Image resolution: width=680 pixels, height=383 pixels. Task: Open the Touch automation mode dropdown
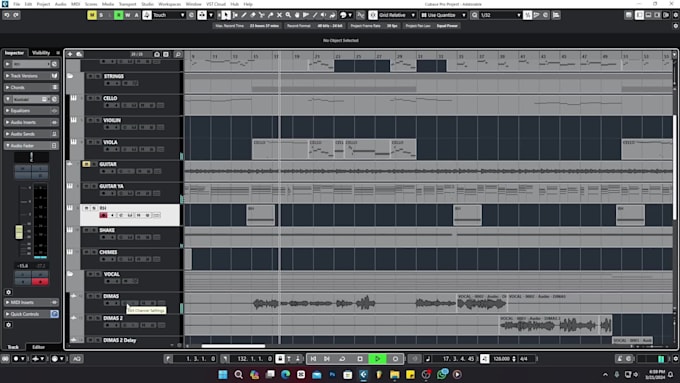click(x=169, y=15)
